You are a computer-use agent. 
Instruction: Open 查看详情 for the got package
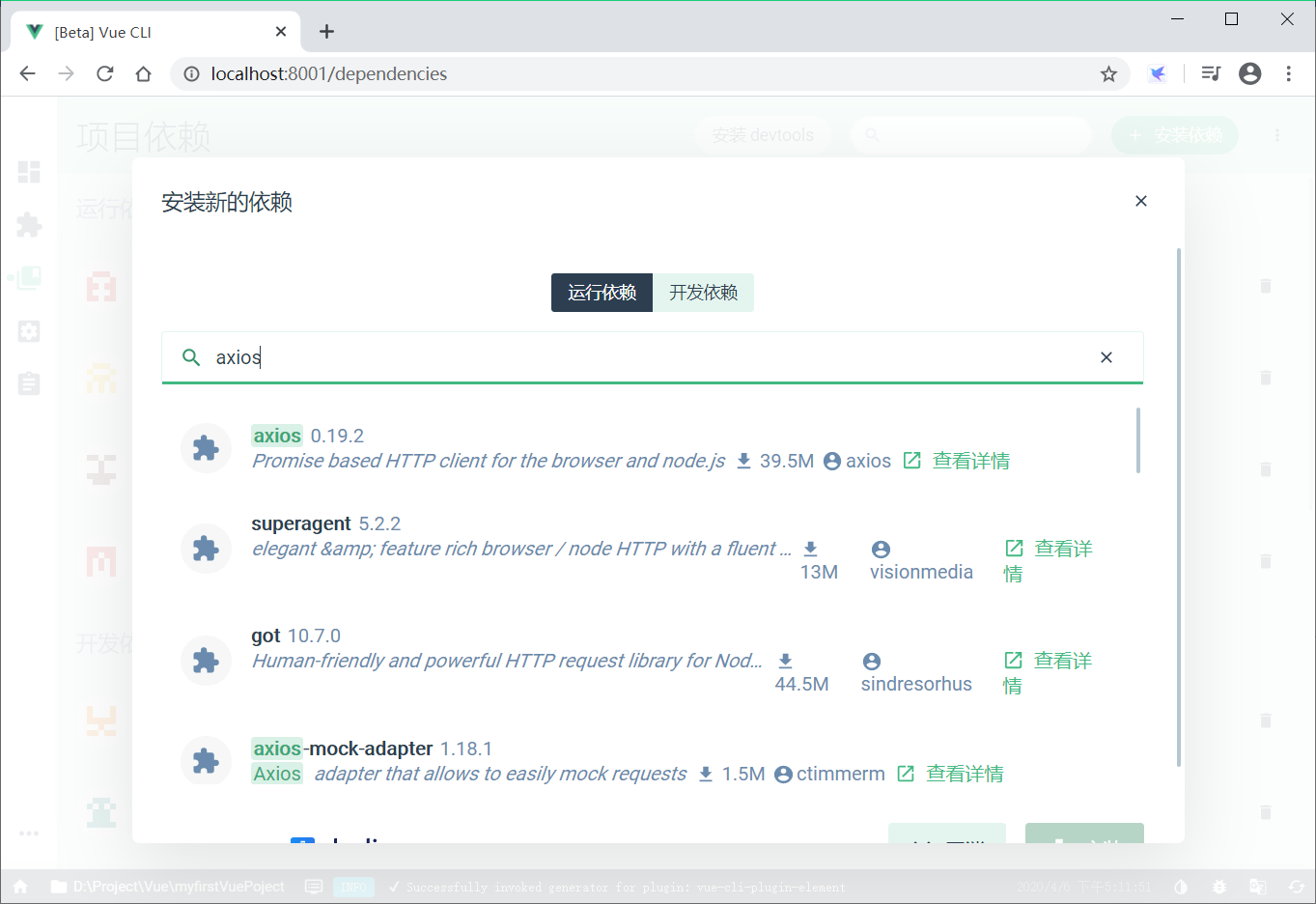tap(1048, 672)
